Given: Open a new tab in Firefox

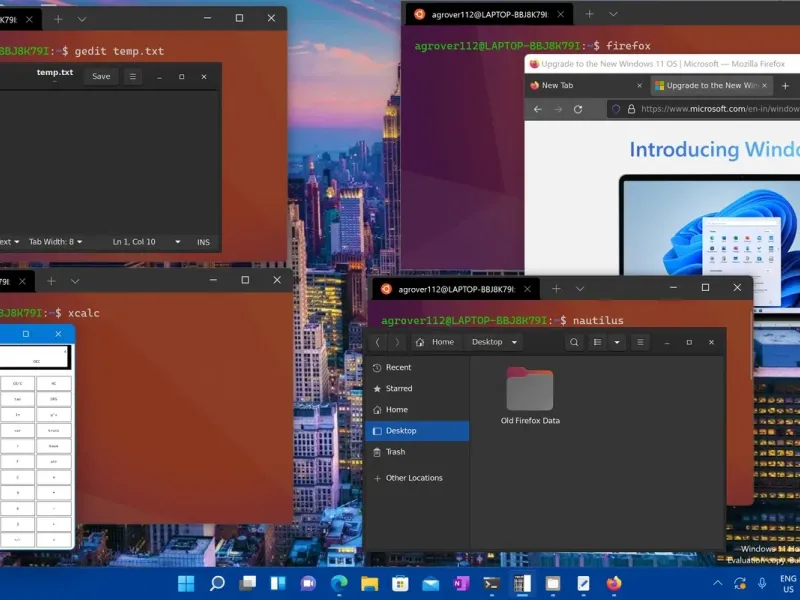Looking at the screenshot, I should [x=785, y=86].
